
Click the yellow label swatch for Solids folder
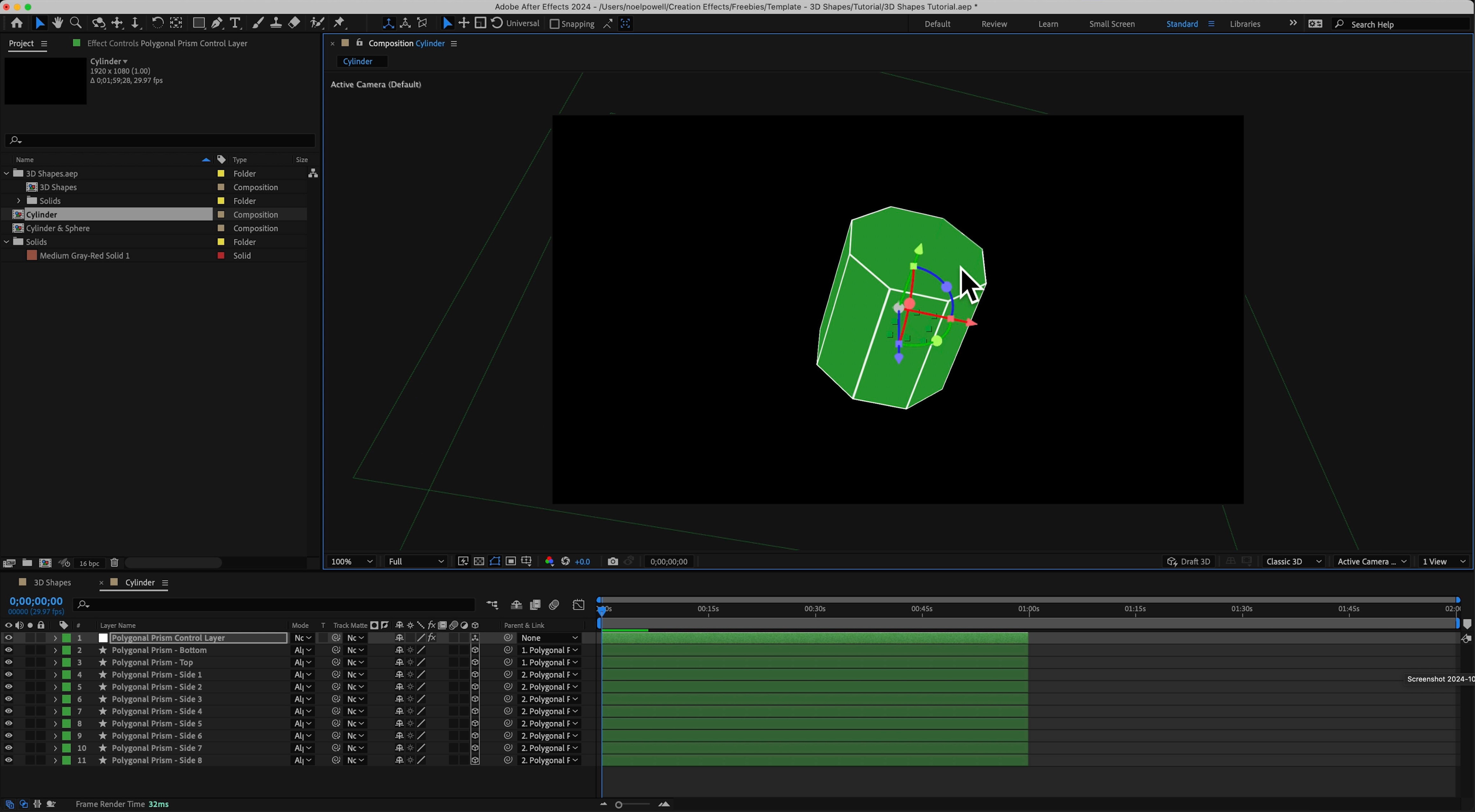(x=221, y=242)
